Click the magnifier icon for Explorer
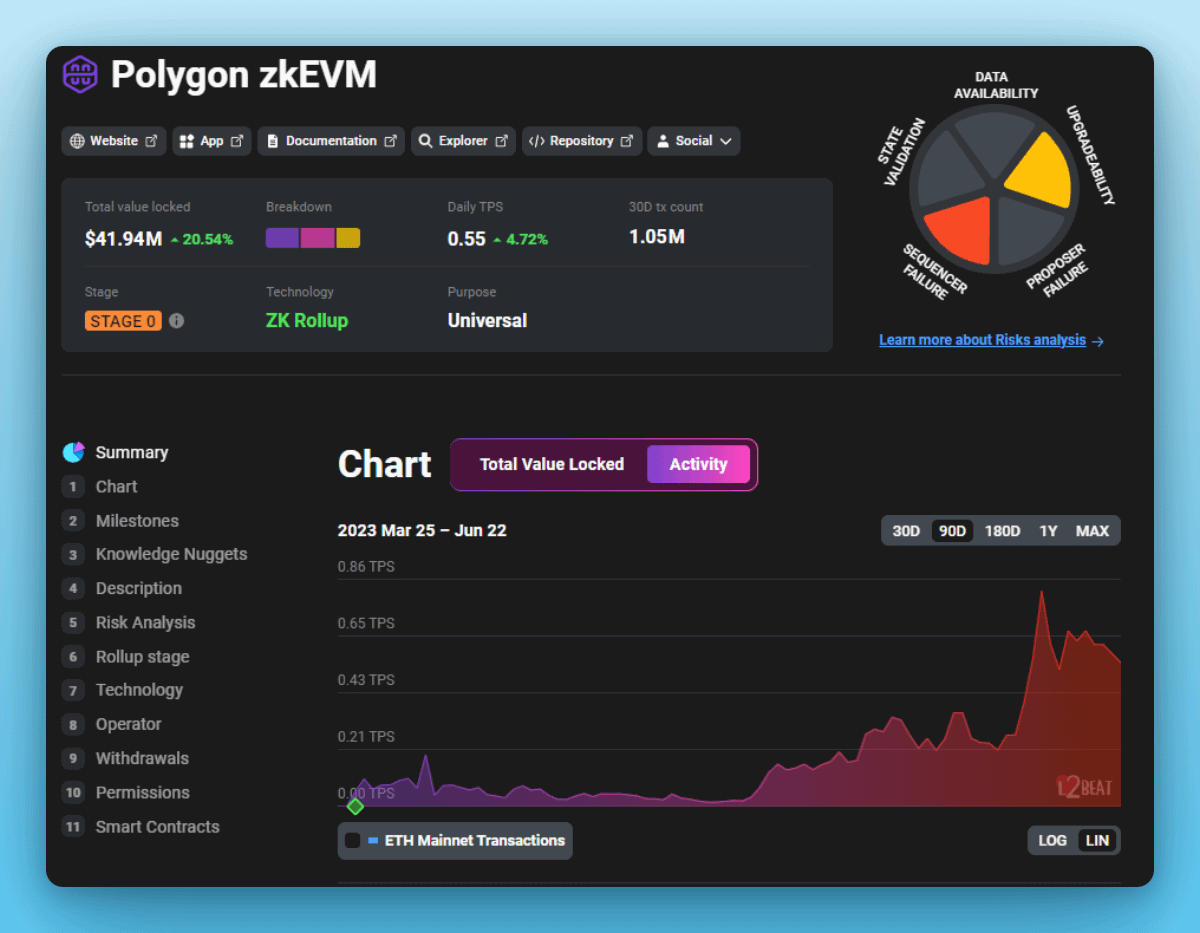Viewport: 1200px width, 933px height. tap(425, 141)
